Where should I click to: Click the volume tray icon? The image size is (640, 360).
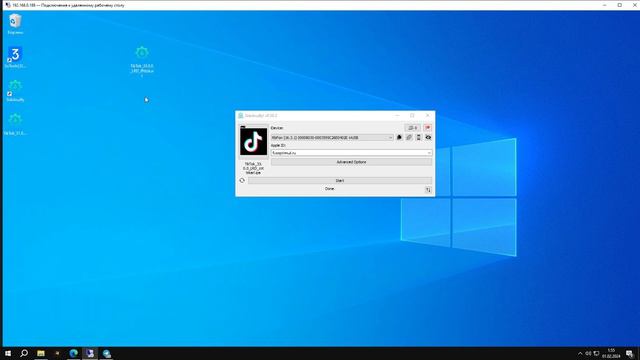tap(588, 353)
